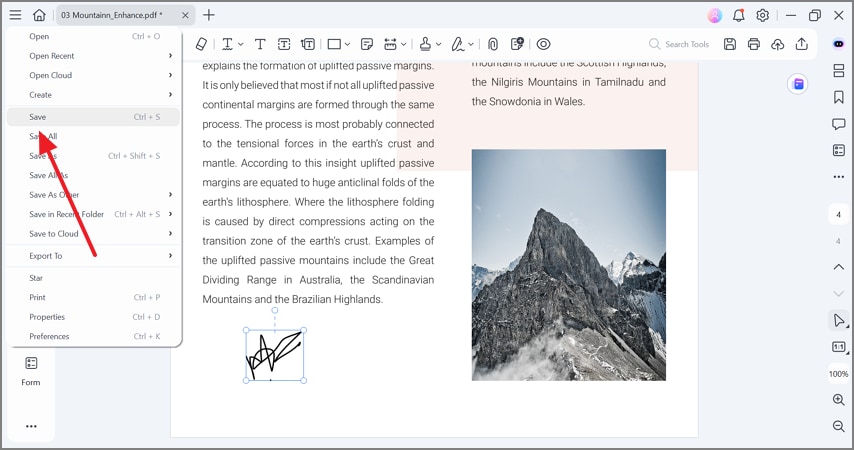The image size is (854, 450).
Task: Expand the stamp tool dropdown arrow
Action: point(438,45)
